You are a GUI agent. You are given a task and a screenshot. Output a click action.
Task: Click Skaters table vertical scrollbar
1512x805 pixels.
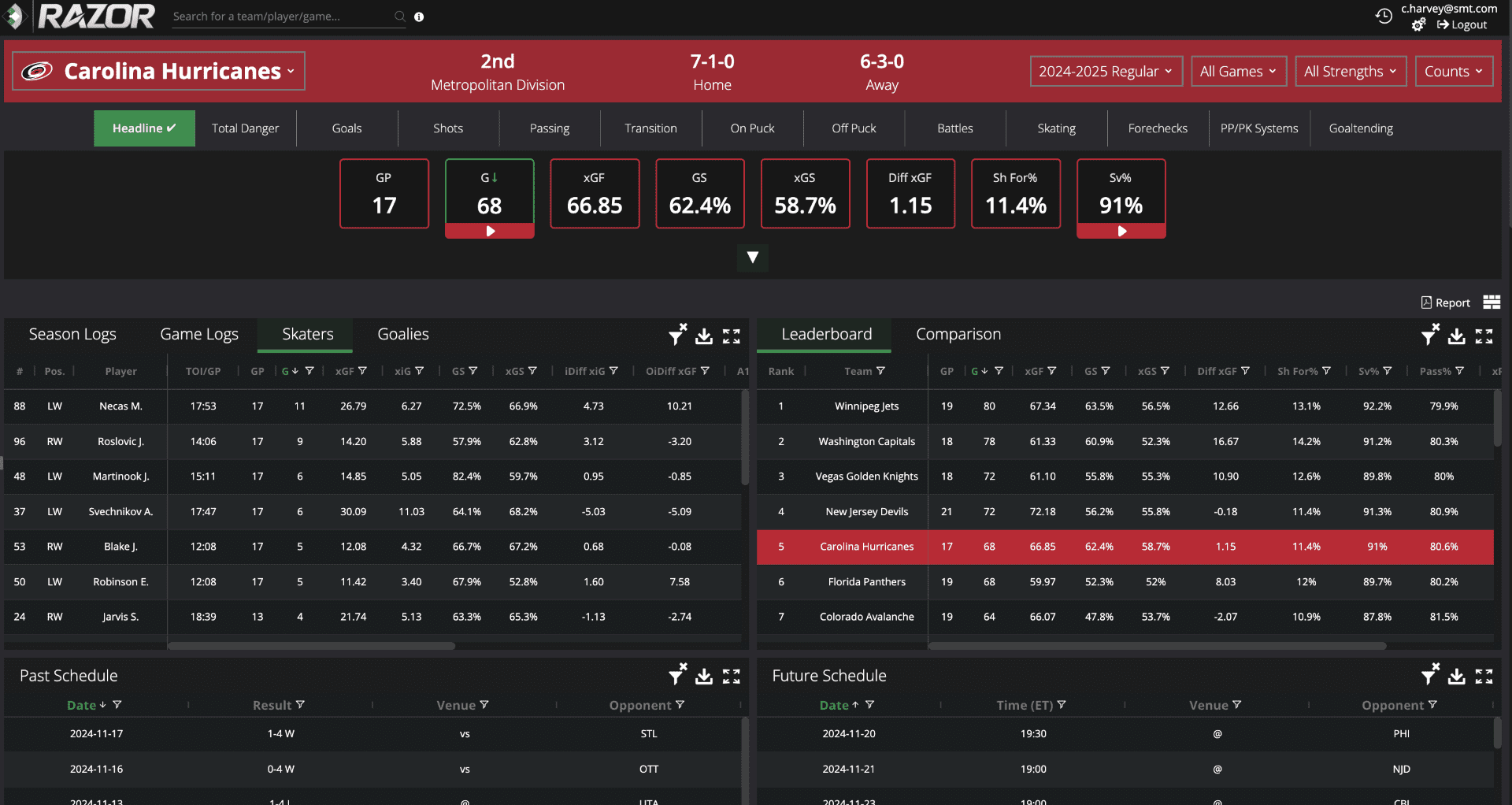point(744,438)
